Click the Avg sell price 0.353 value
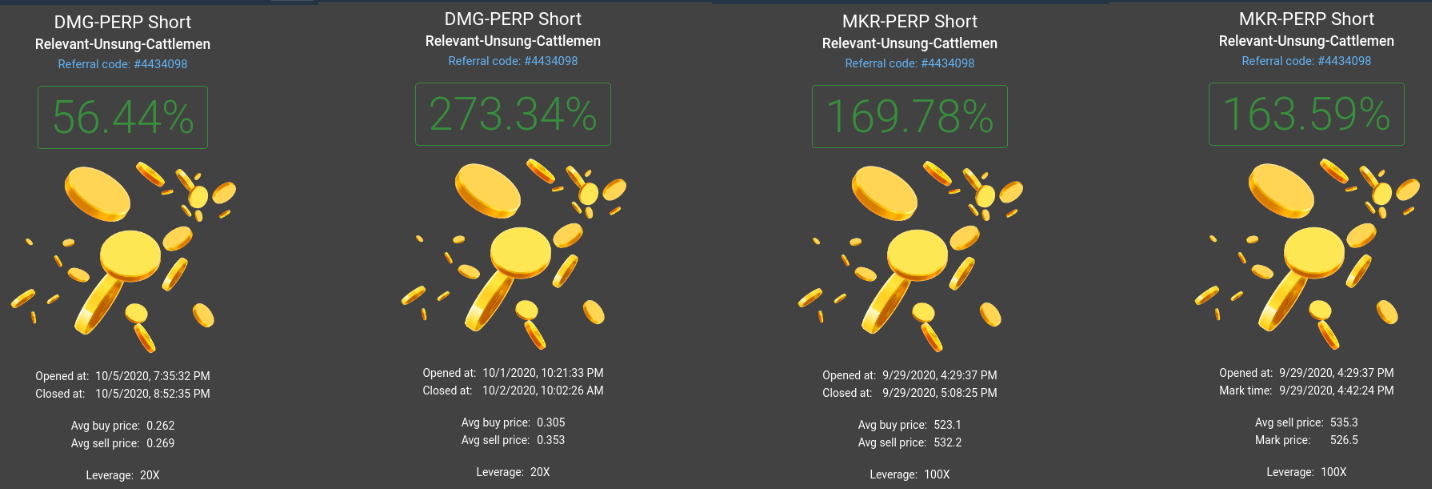This screenshot has height=489, width=1432. point(551,440)
